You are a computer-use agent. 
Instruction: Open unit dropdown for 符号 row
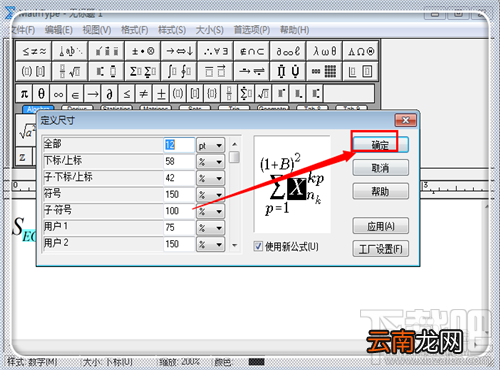click(210, 194)
